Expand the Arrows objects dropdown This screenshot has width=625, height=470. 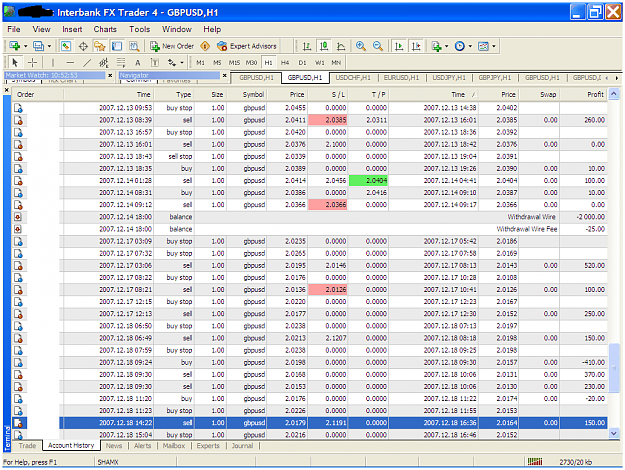point(182,63)
